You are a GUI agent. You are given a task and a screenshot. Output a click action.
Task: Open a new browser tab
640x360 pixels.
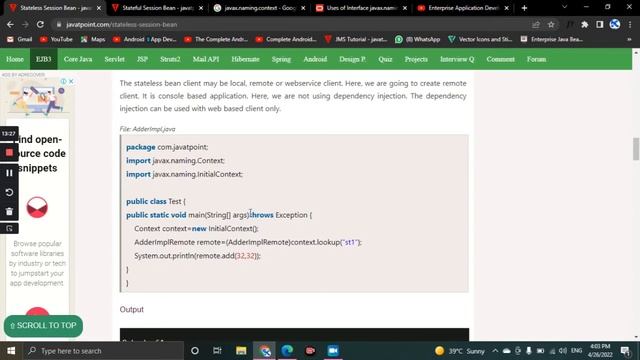point(524,8)
